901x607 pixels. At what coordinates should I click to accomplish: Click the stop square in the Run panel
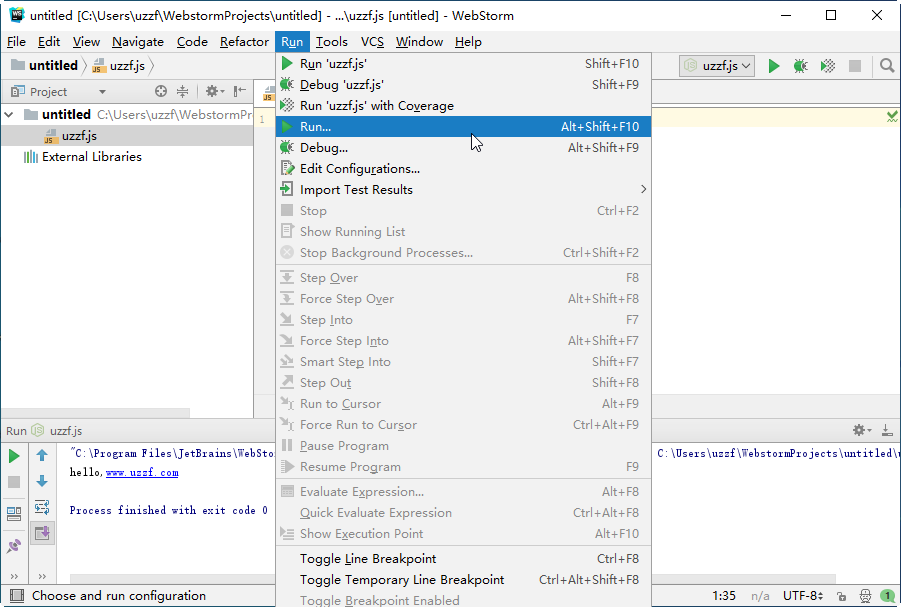(14, 482)
